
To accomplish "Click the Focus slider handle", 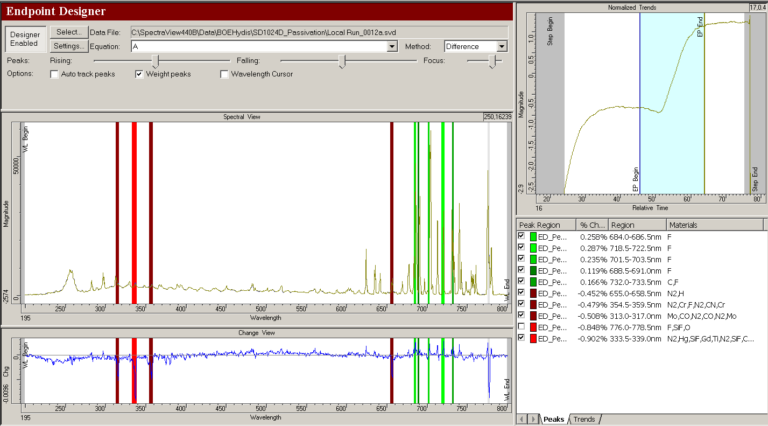I will coord(493,61).
